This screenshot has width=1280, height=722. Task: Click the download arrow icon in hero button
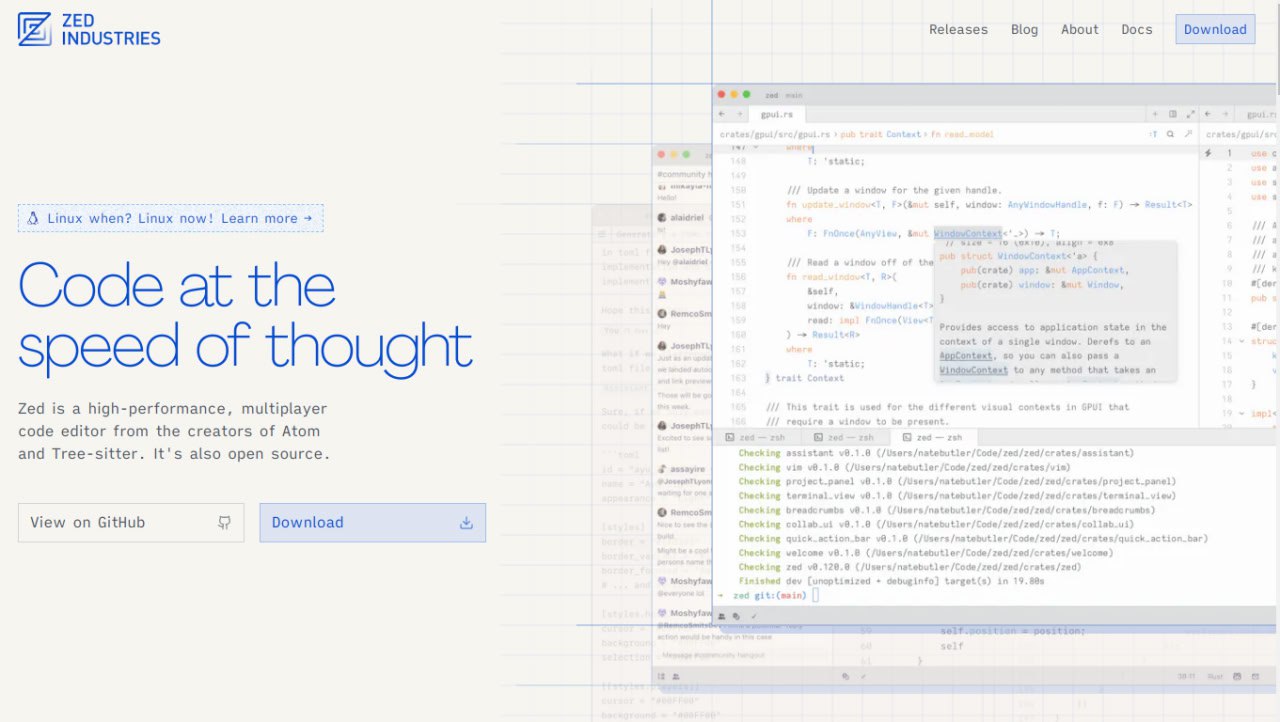point(465,523)
